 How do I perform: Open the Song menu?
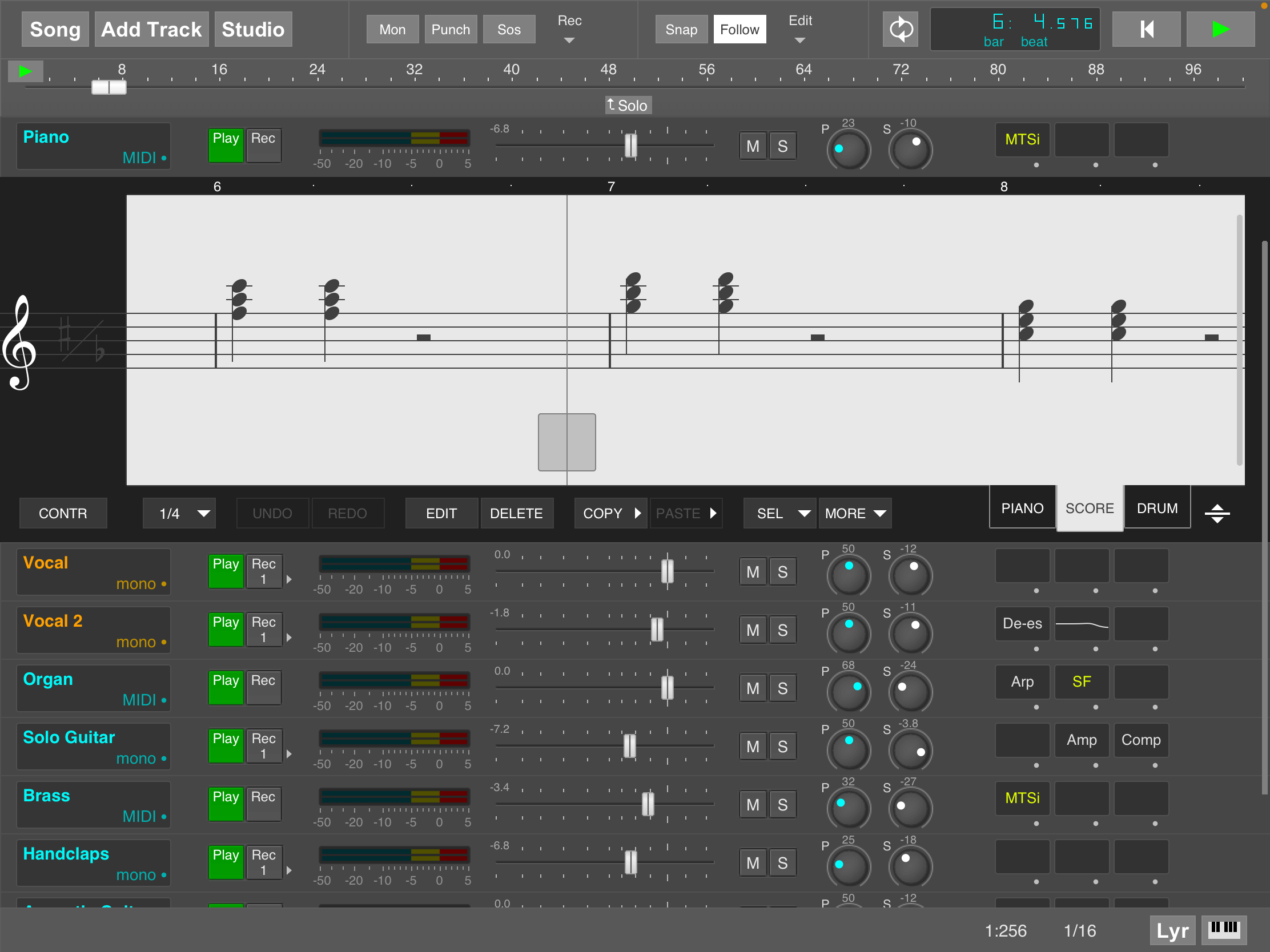(55, 29)
